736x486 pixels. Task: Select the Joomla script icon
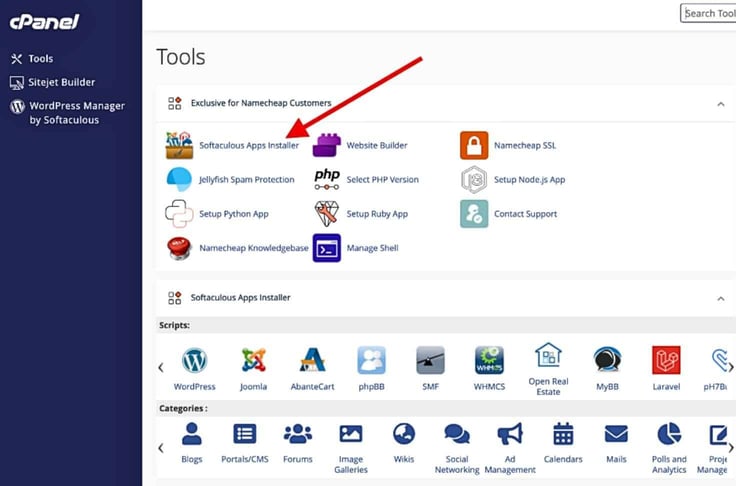pyautogui.click(x=253, y=360)
